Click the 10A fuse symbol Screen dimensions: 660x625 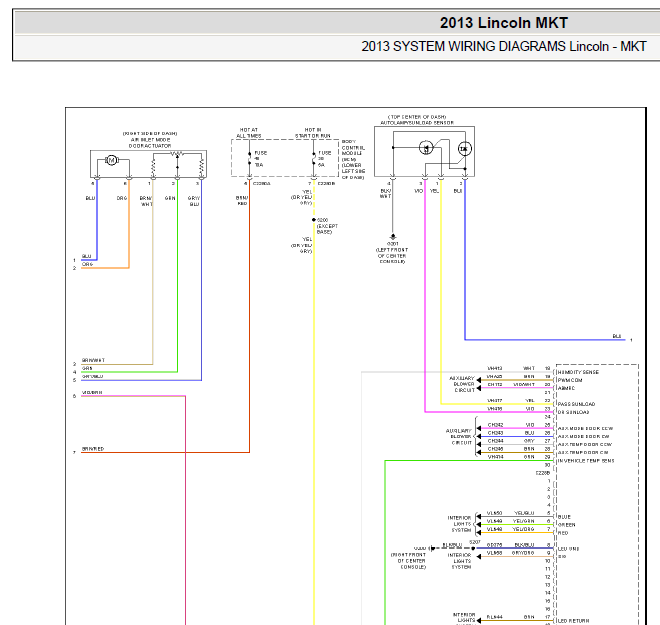pos(250,159)
